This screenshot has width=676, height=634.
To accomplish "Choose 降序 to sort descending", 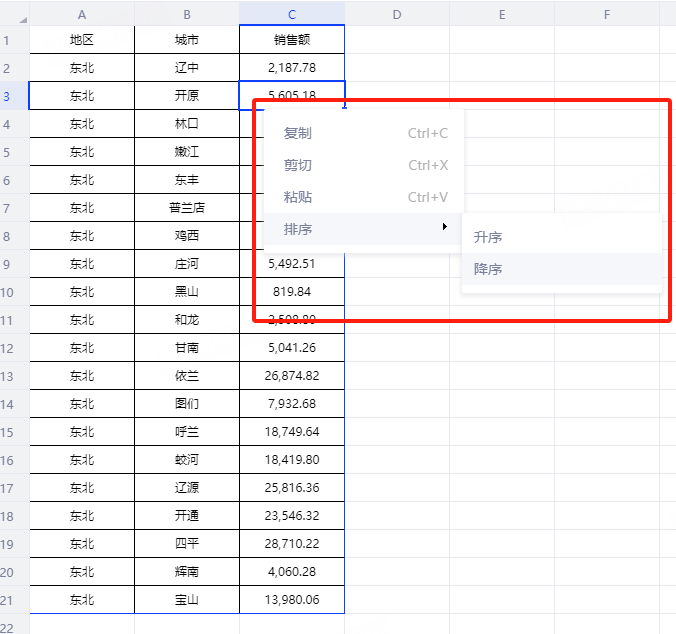I will (x=488, y=269).
